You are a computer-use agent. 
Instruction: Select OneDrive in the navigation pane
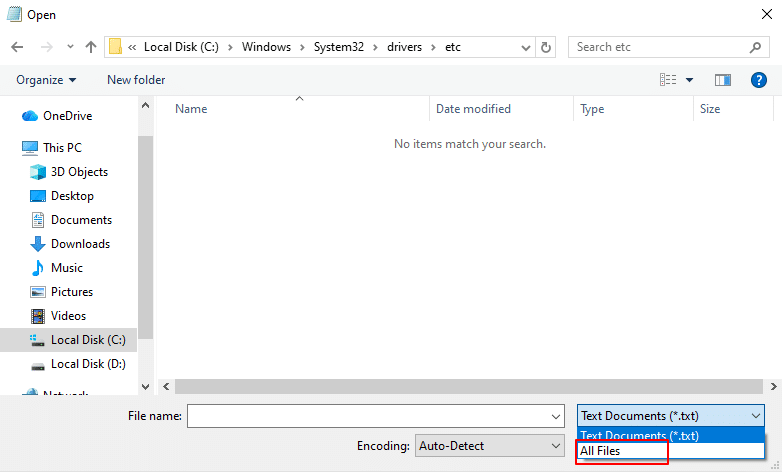tap(67, 116)
